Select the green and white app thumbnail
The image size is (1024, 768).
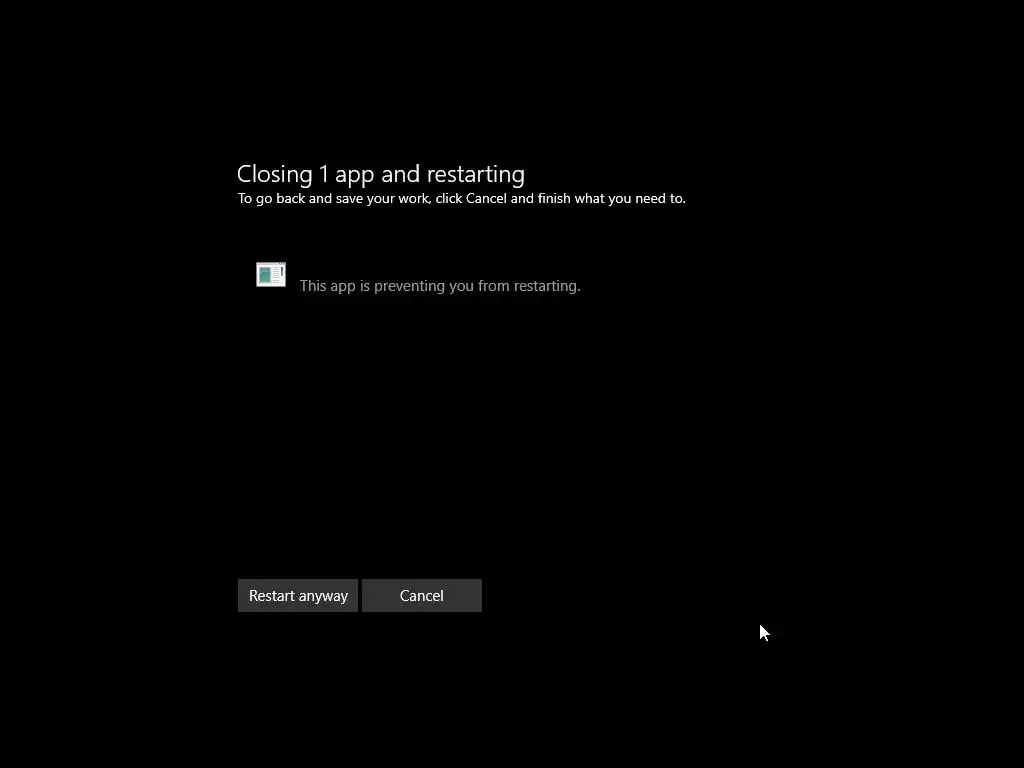271,274
